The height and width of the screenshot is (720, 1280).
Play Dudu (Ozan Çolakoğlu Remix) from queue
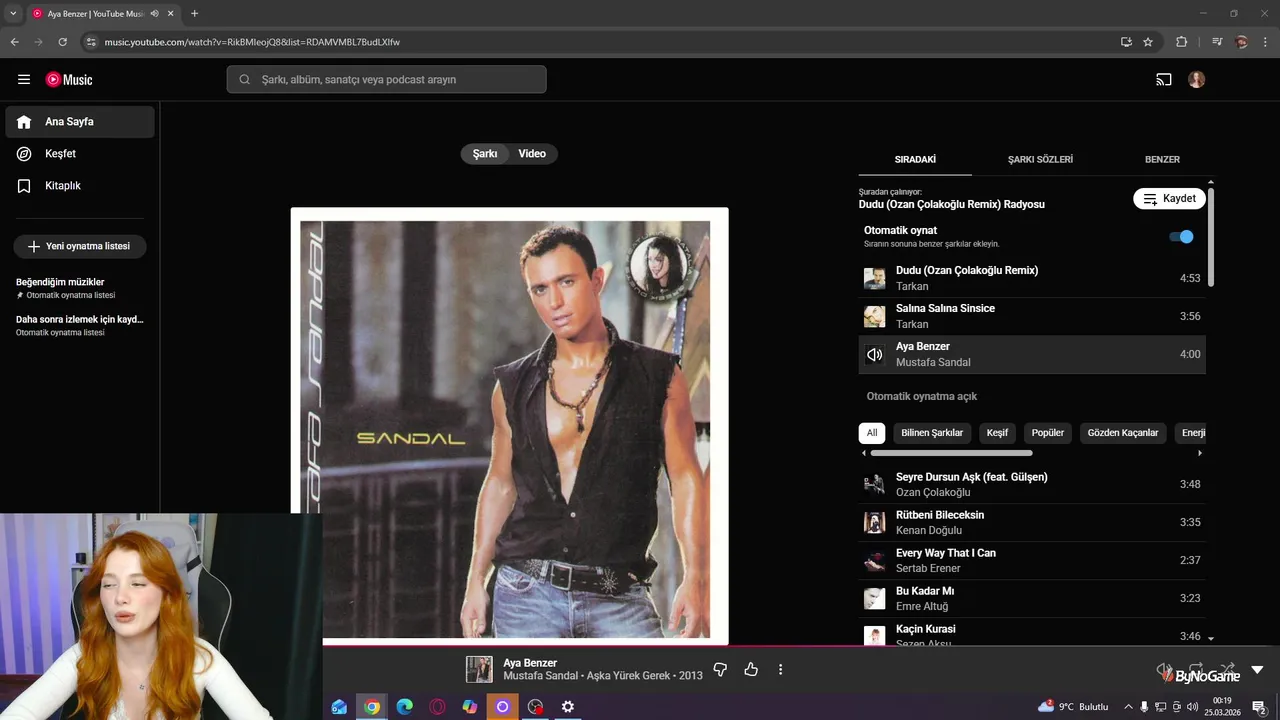pos(1032,278)
